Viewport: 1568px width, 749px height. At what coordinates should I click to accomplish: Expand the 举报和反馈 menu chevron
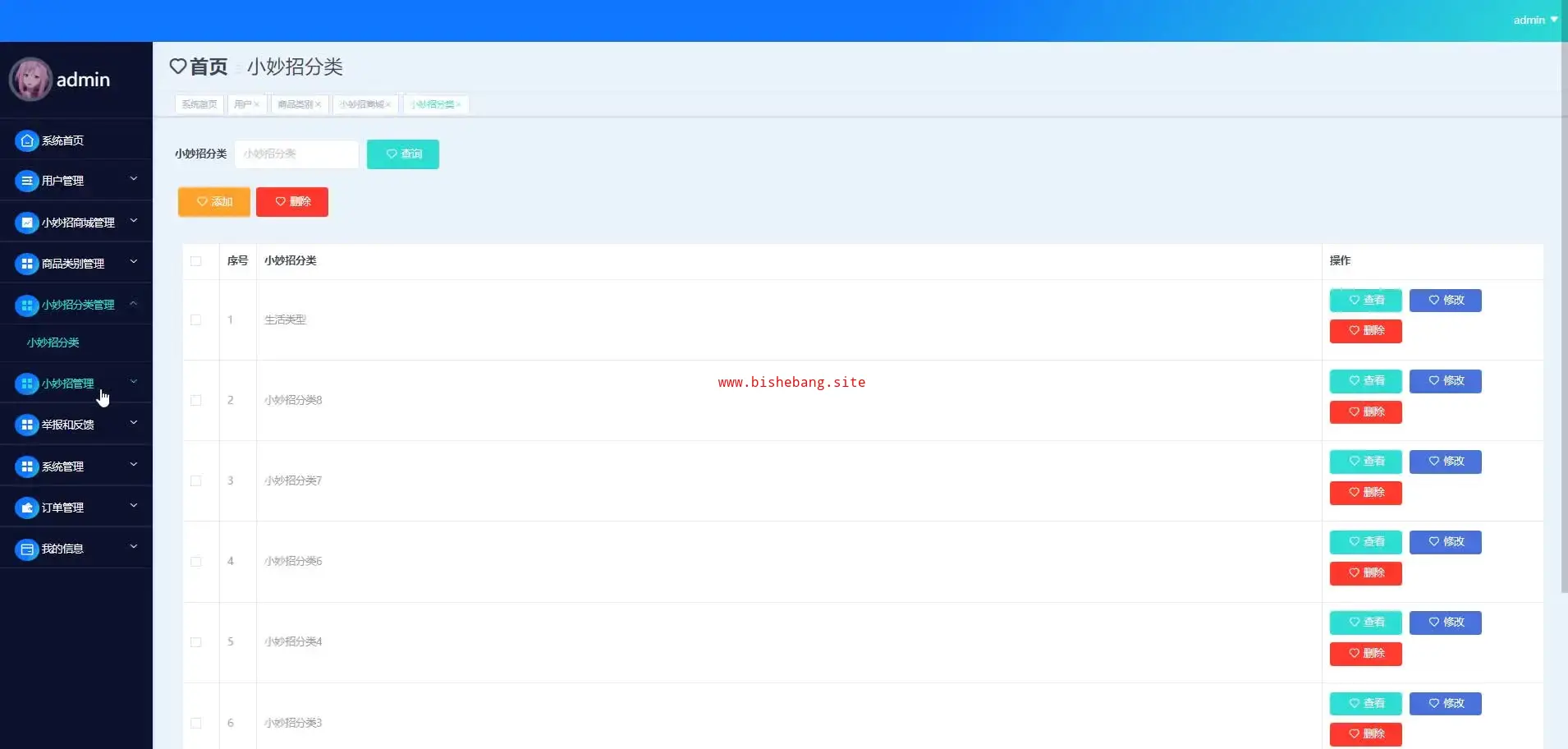click(134, 423)
